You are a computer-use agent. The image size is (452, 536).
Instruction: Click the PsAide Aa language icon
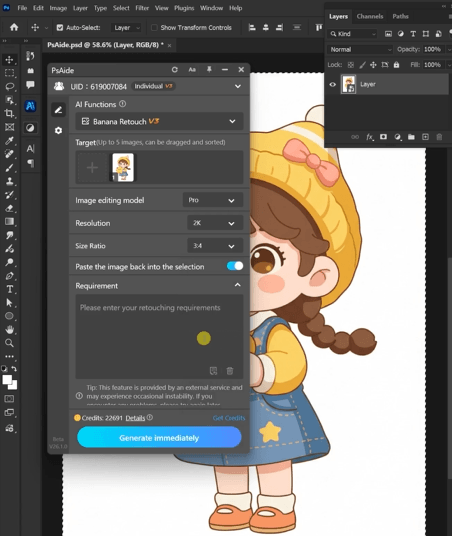[192, 70]
